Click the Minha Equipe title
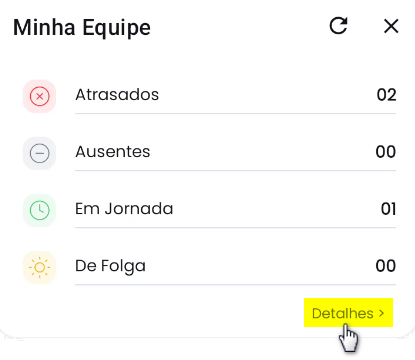 [x=82, y=27]
